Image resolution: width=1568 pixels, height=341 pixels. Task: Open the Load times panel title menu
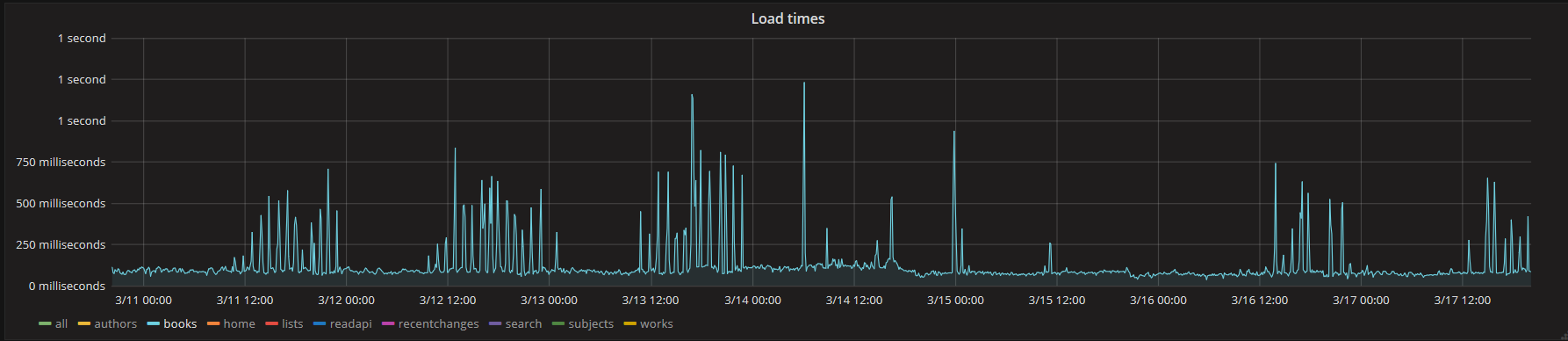click(788, 18)
